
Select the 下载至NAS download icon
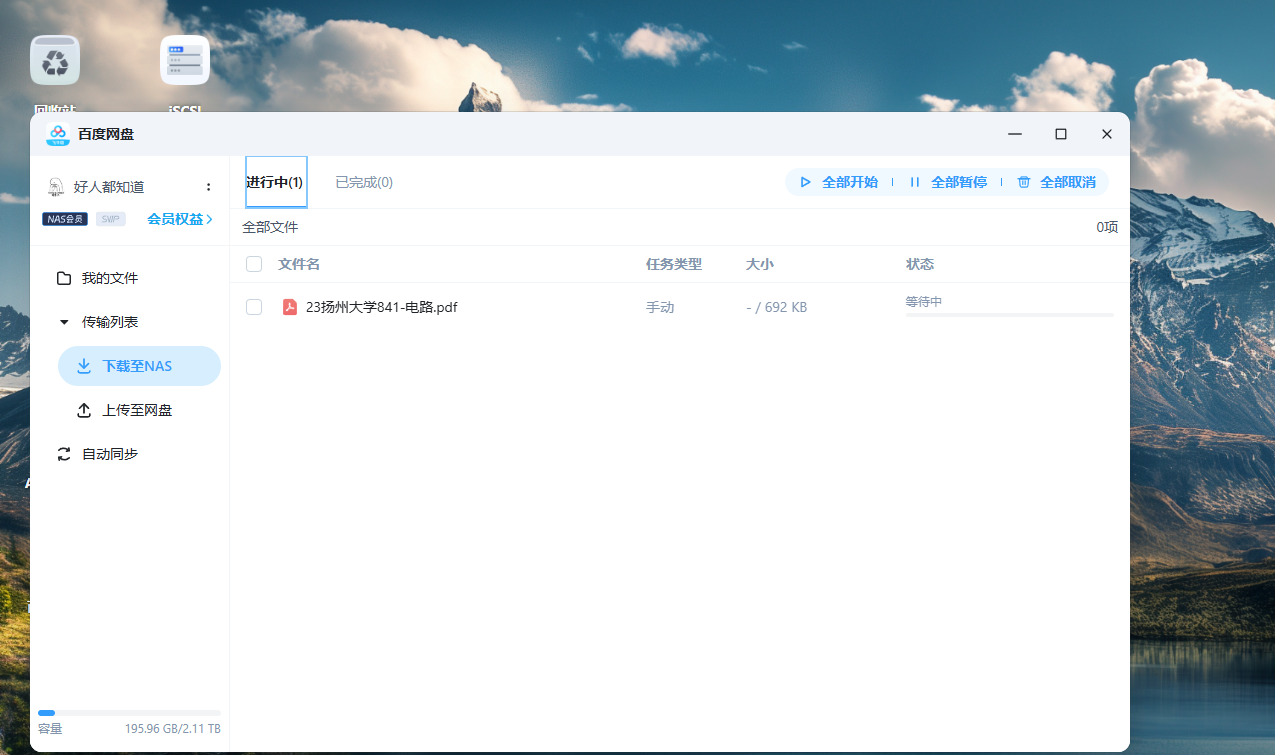[x=83, y=365]
